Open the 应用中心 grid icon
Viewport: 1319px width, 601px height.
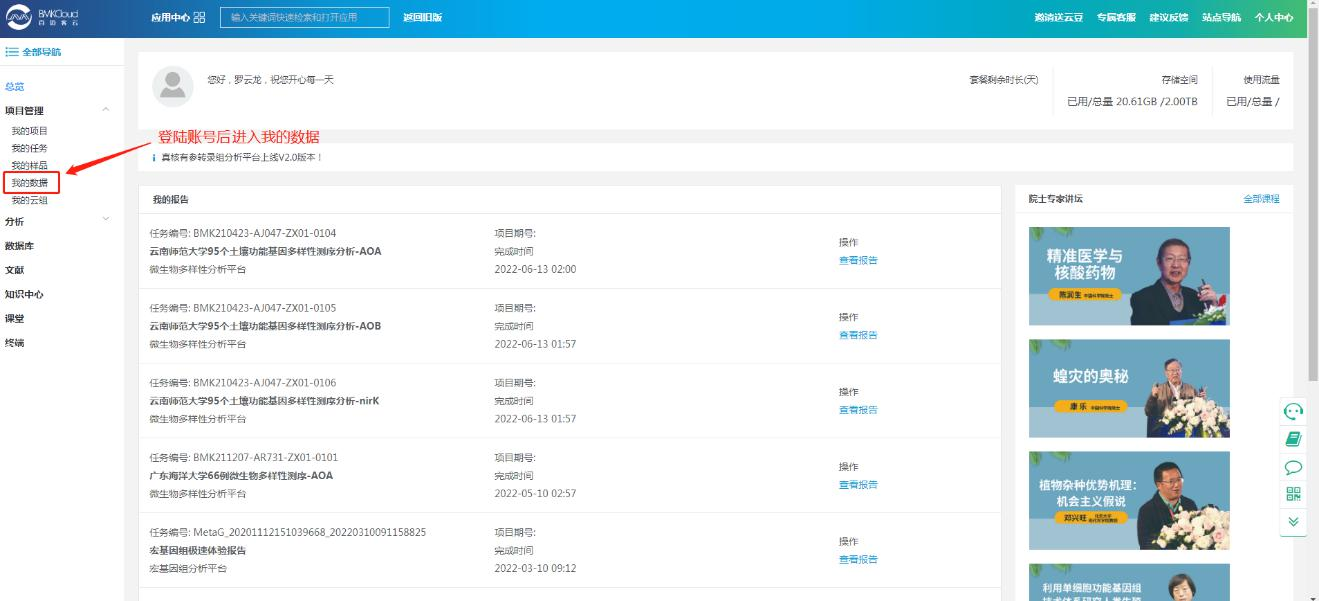(x=199, y=18)
